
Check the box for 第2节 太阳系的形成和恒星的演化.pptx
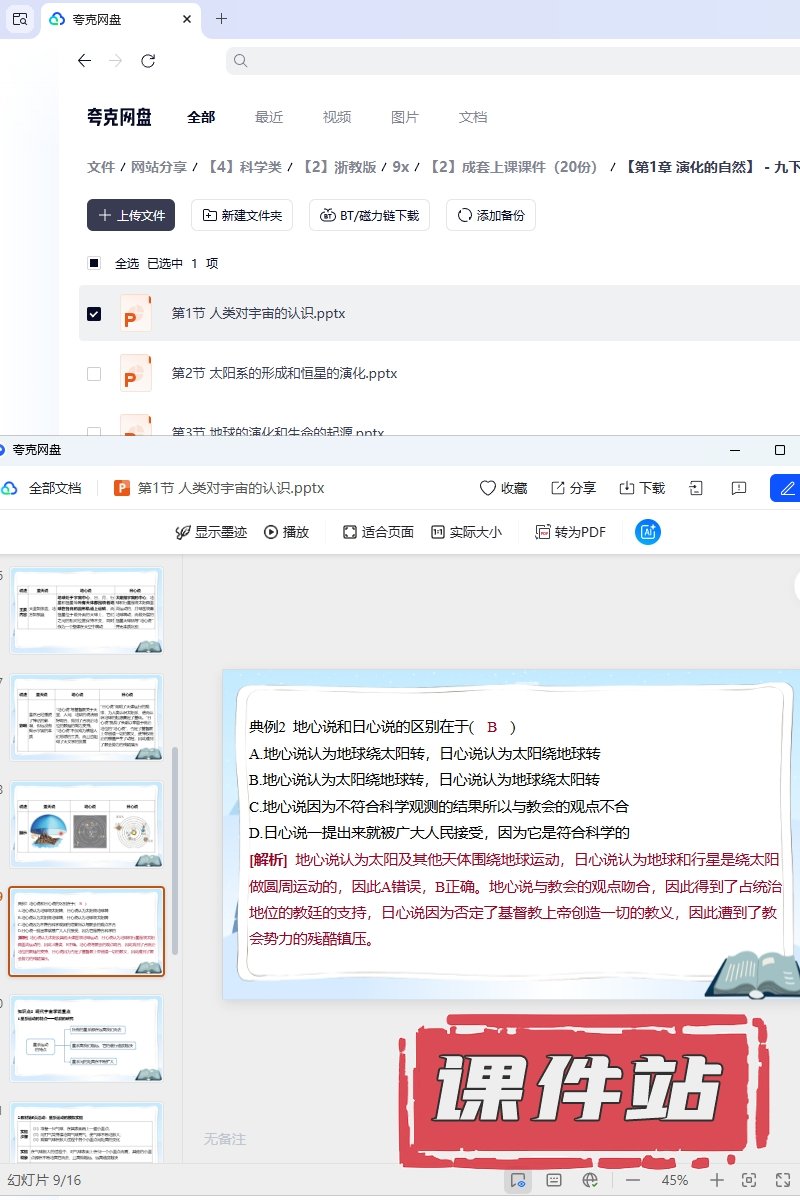pyautogui.click(x=94, y=374)
